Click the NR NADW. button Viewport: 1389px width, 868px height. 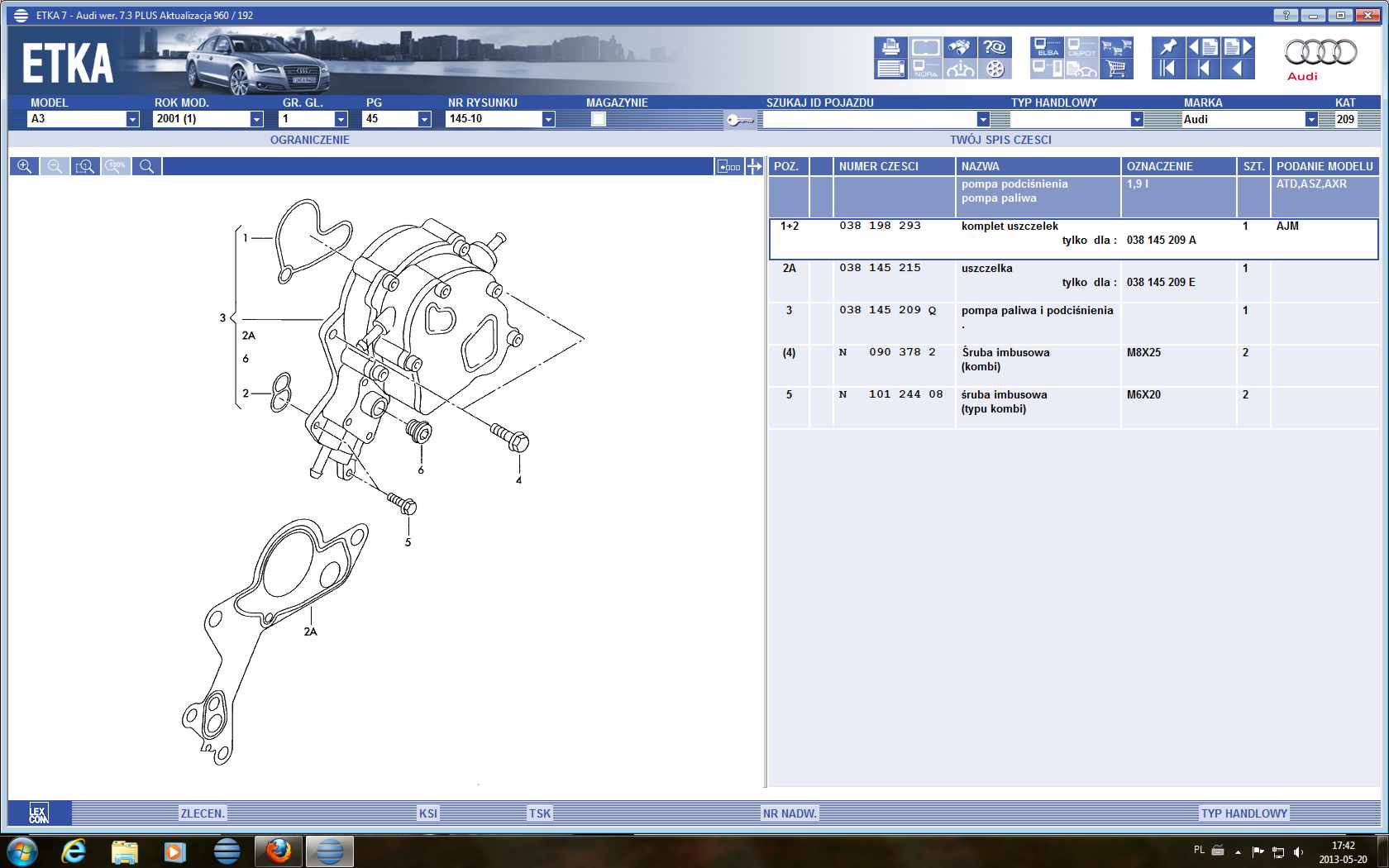pos(790,813)
